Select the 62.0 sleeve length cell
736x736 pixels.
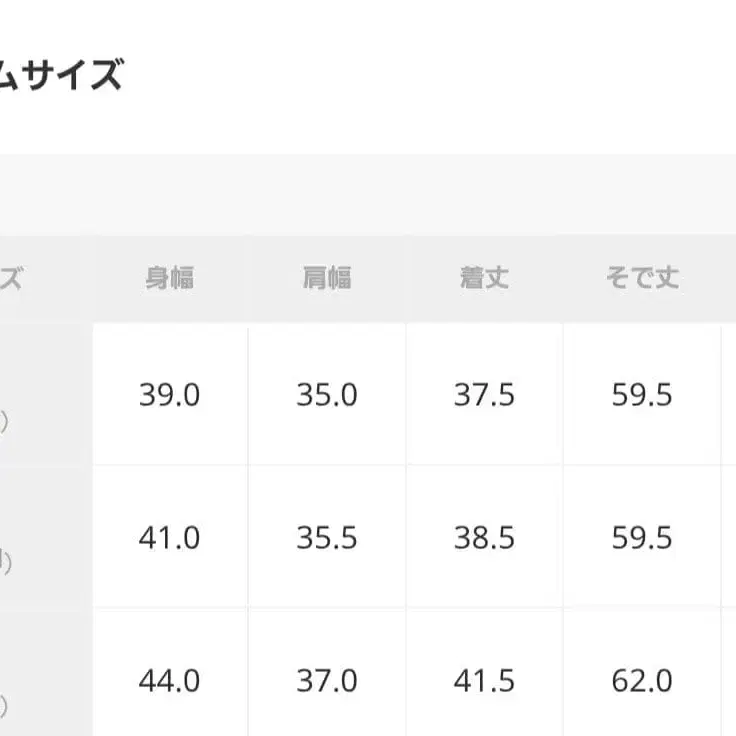tap(642, 682)
